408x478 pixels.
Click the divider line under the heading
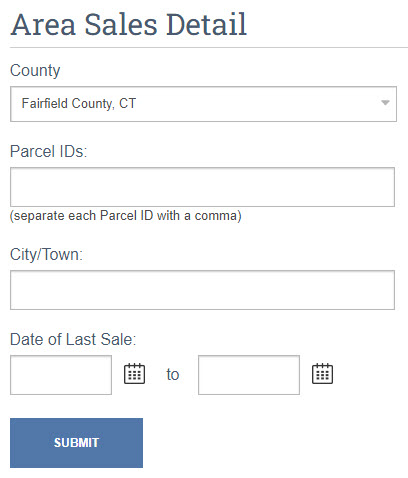[x=209, y=47]
